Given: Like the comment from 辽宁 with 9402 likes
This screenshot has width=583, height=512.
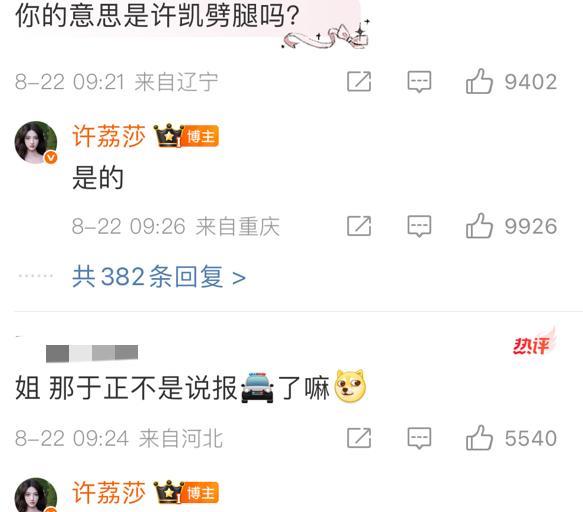Looking at the screenshot, I should [x=479, y=81].
